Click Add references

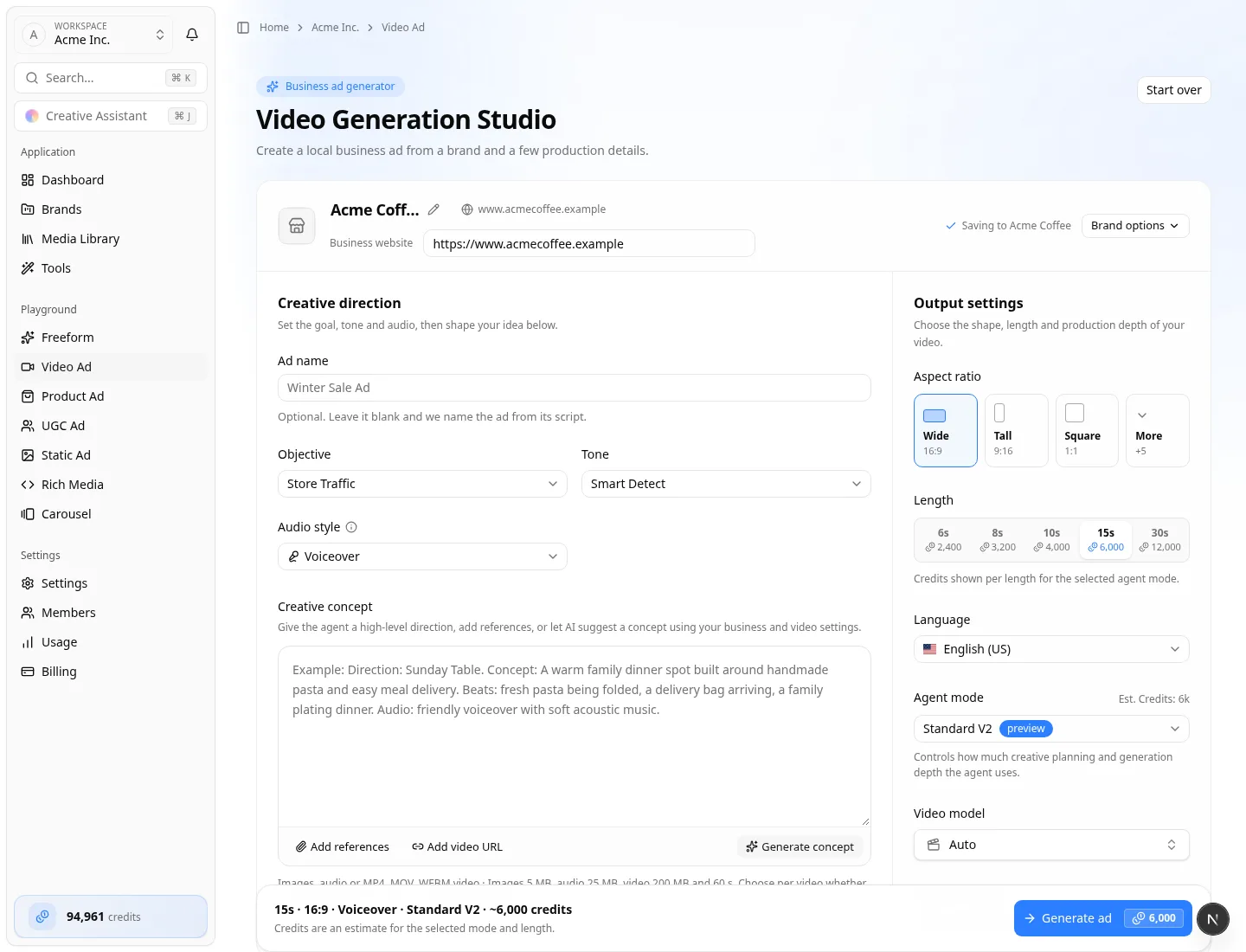point(343,846)
